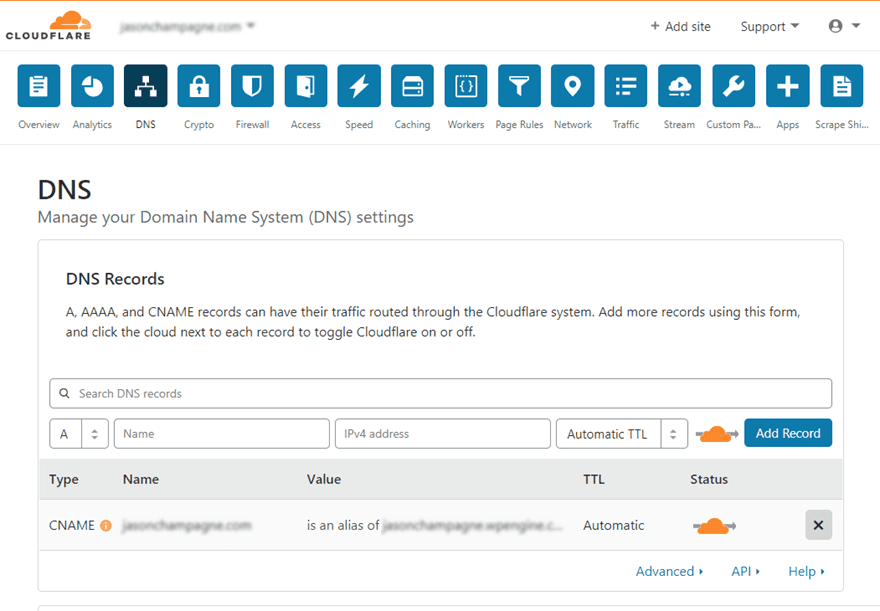Open the Scrape Shield section

841,85
